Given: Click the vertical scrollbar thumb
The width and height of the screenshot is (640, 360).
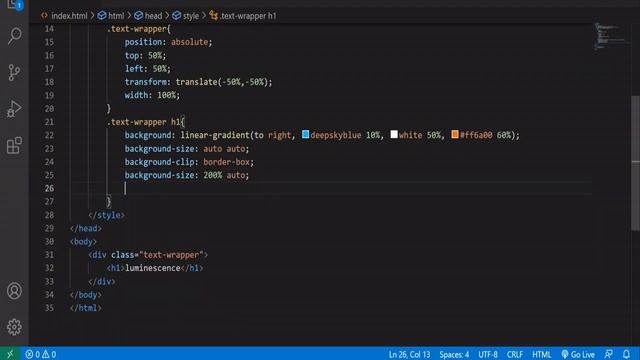Looking at the screenshot, I should click(x=636, y=163).
